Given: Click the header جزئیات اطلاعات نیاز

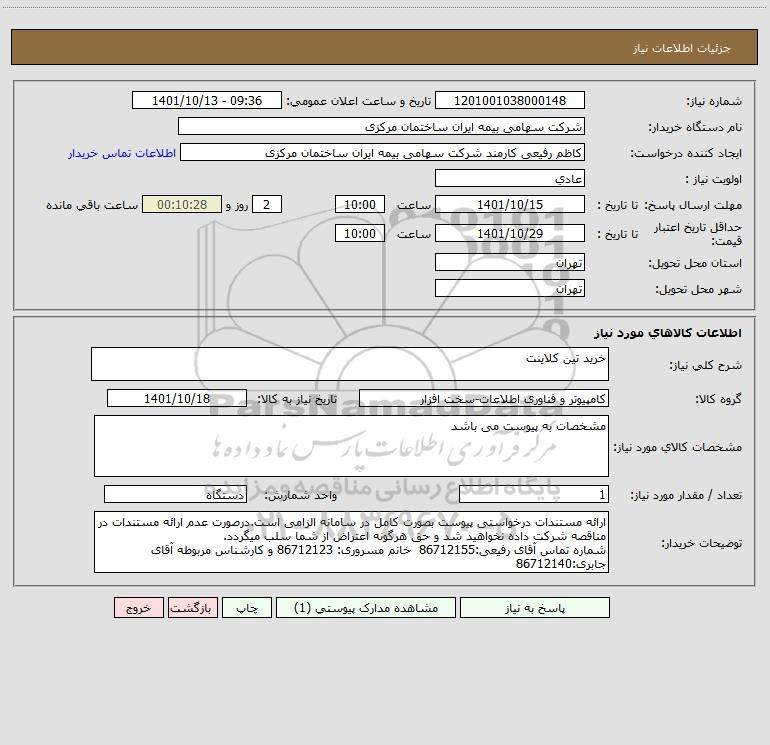Looking at the screenshot, I should [x=682, y=48].
